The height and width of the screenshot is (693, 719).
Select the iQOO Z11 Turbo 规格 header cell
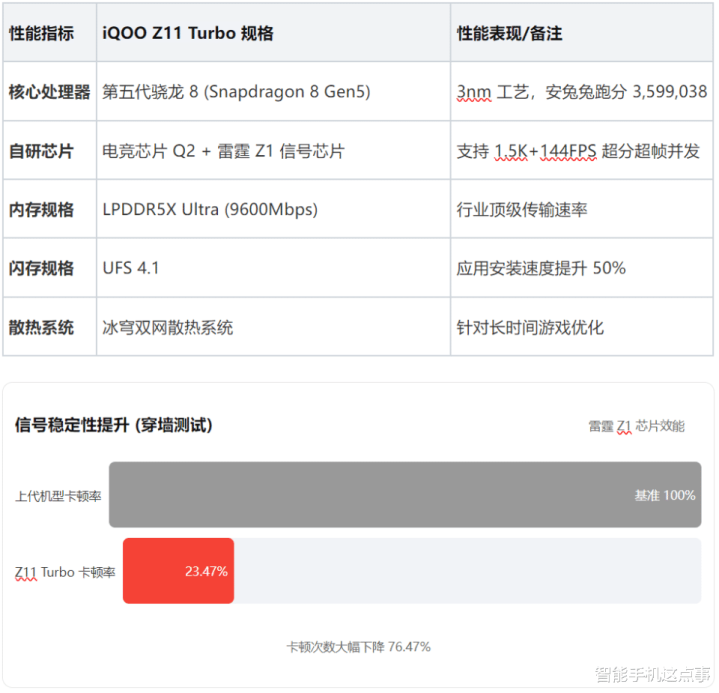[187, 33]
